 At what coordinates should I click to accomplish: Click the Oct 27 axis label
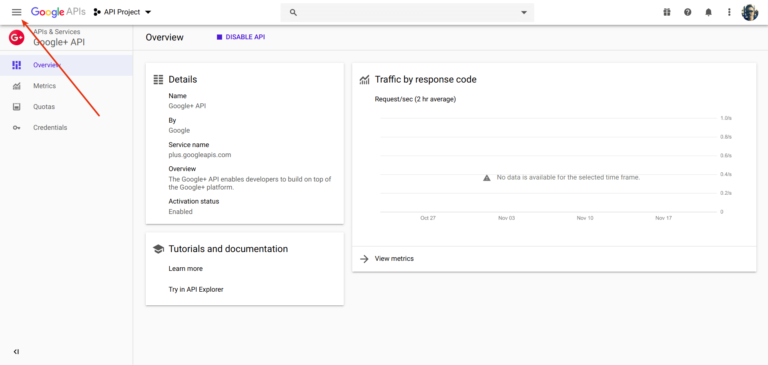(x=428, y=218)
